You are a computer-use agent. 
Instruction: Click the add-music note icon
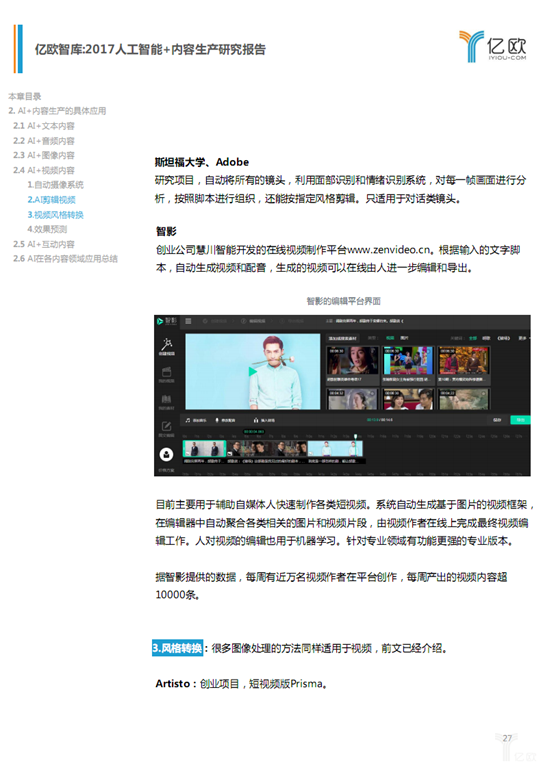point(188,420)
